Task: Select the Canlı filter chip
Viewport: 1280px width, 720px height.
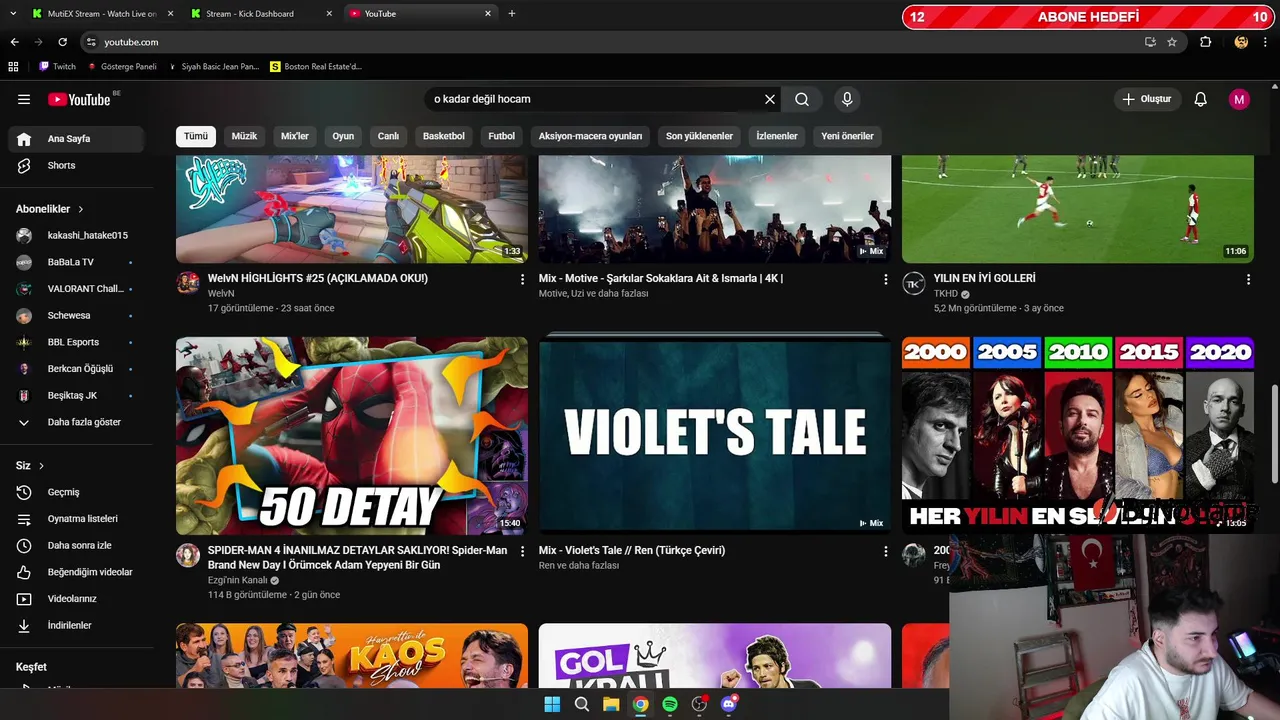Action: coord(388,136)
